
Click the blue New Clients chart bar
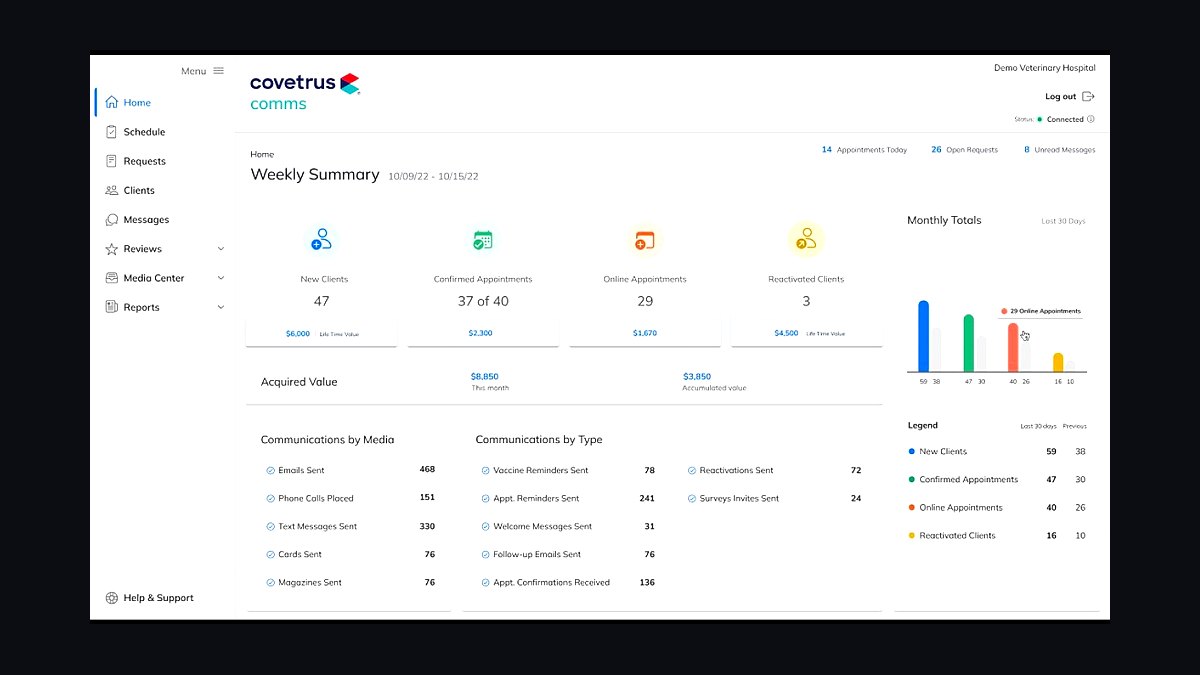923,336
